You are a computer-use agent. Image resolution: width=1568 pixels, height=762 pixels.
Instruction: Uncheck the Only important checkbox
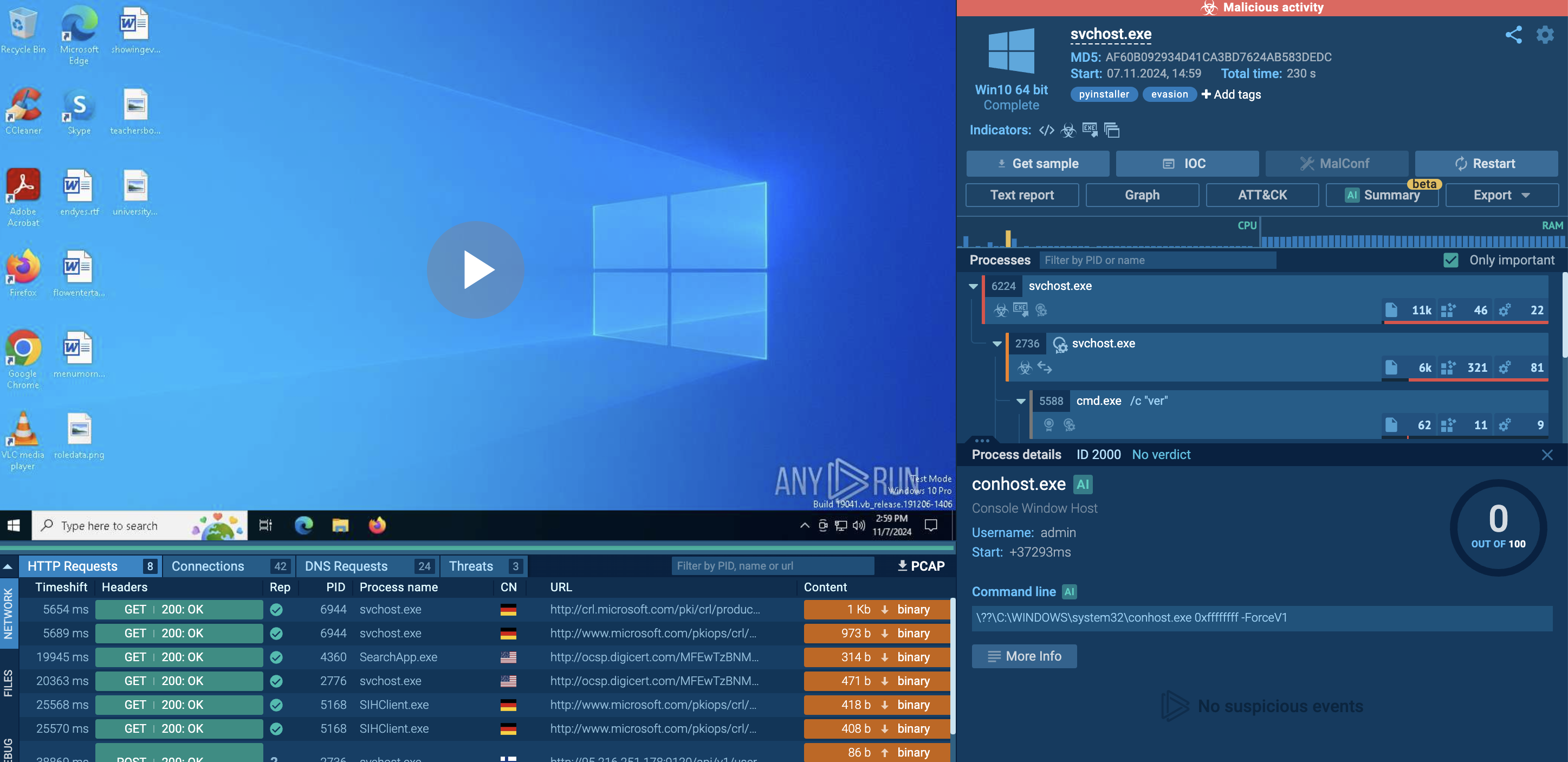[1450, 261]
